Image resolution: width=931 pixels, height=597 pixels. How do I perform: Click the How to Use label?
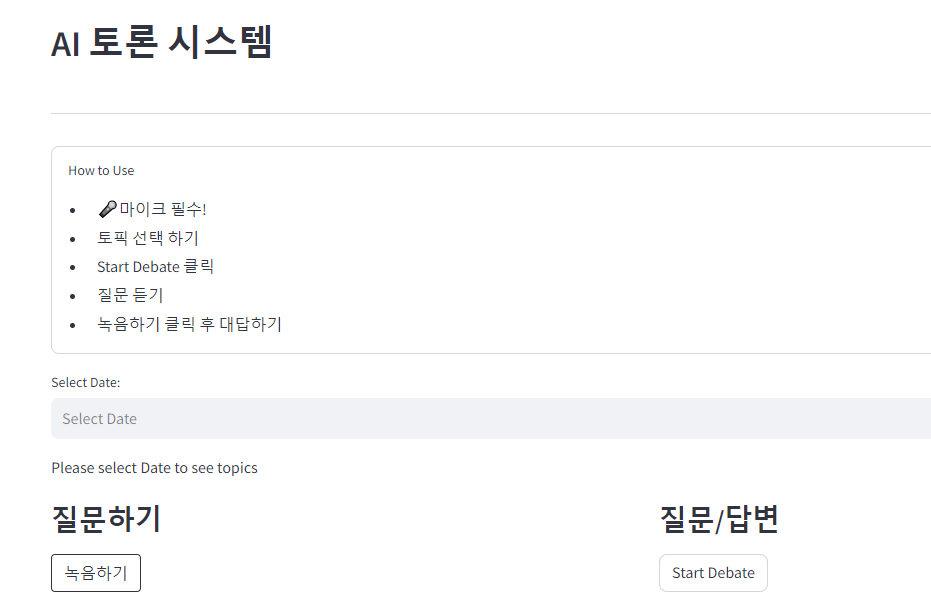pos(101,170)
